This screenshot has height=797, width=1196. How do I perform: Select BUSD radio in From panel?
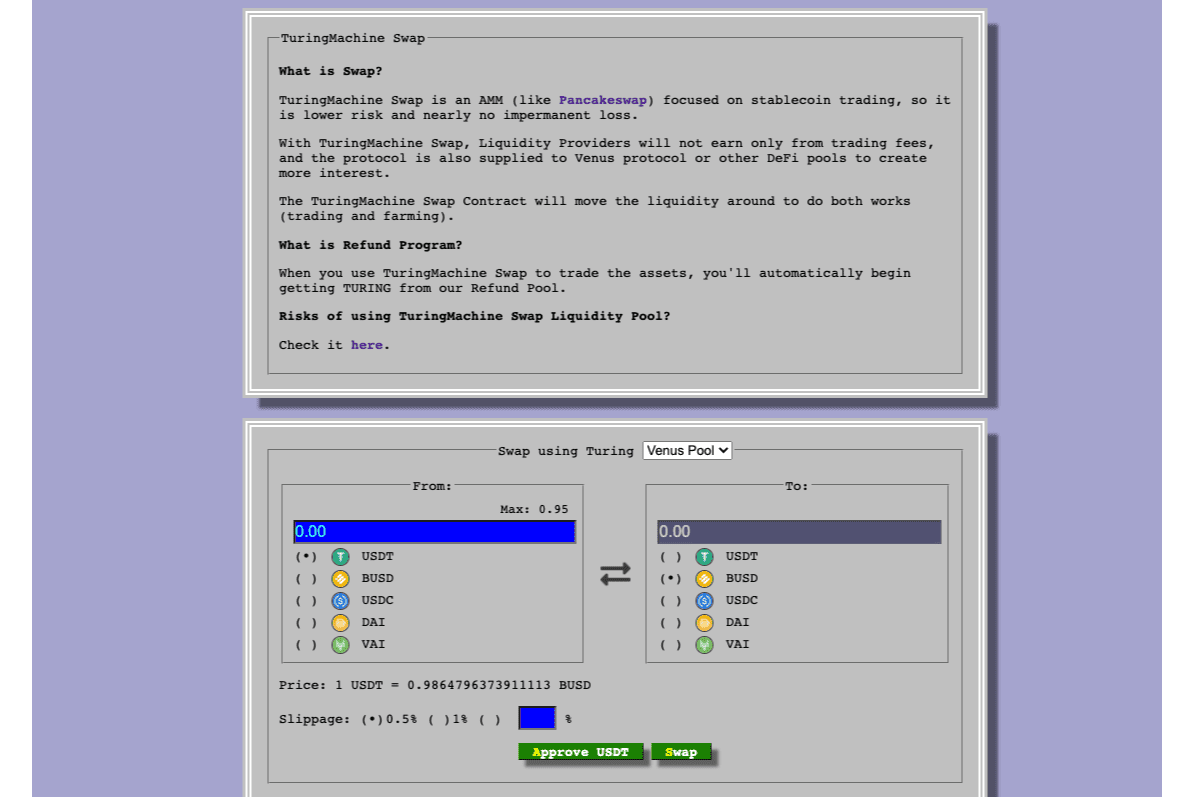(x=306, y=579)
